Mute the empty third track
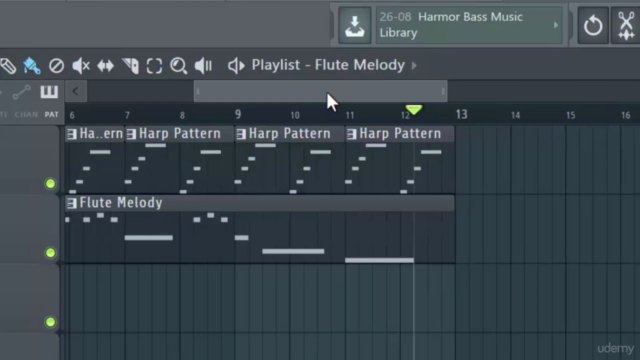This screenshot has width=640, height=360. tap(50, 322)
